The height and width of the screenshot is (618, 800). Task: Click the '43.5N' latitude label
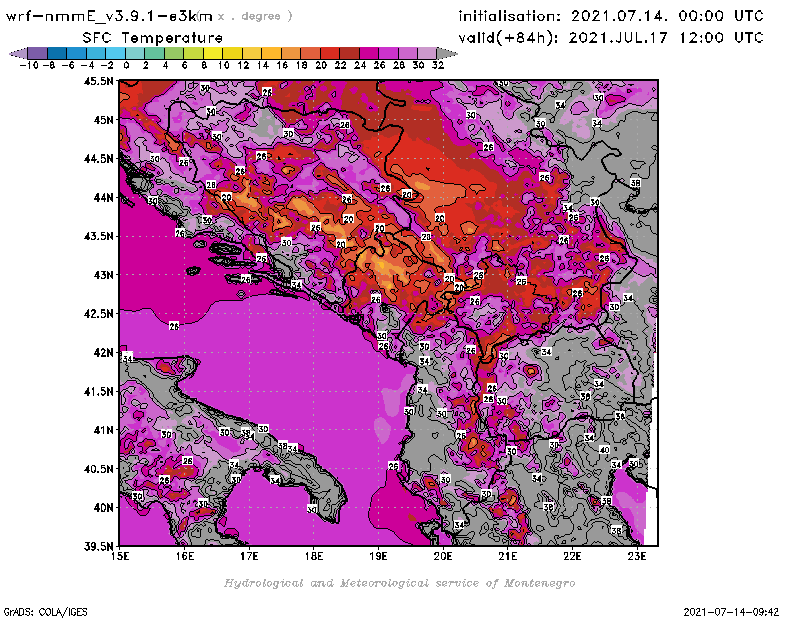tap(99, 236)
